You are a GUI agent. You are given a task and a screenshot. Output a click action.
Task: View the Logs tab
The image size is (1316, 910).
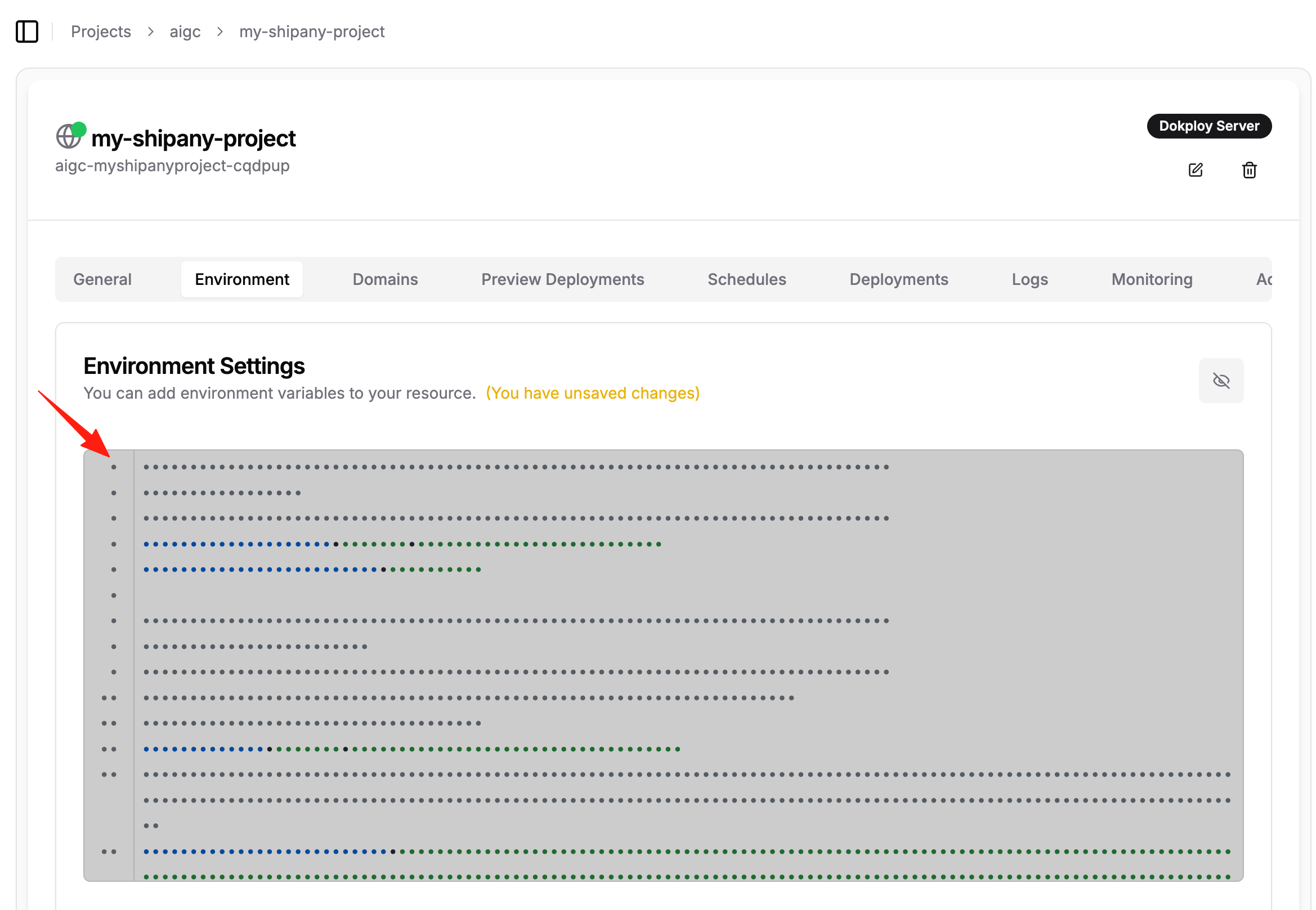1029,279
